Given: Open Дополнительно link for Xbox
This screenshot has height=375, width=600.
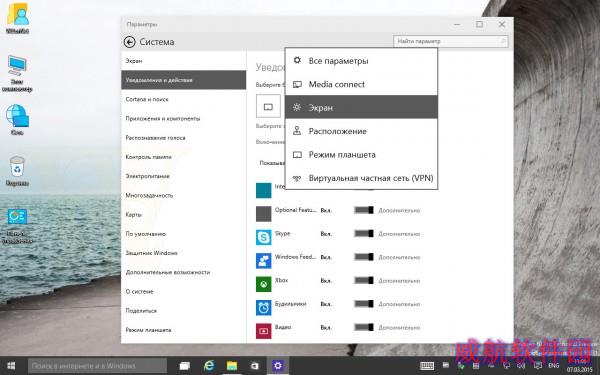Looking at the screenshot, I should pos(399,281).
